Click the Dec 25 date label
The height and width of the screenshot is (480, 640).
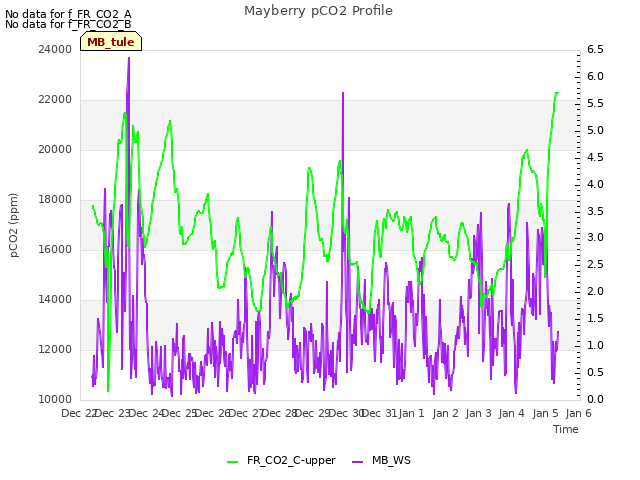179,413
